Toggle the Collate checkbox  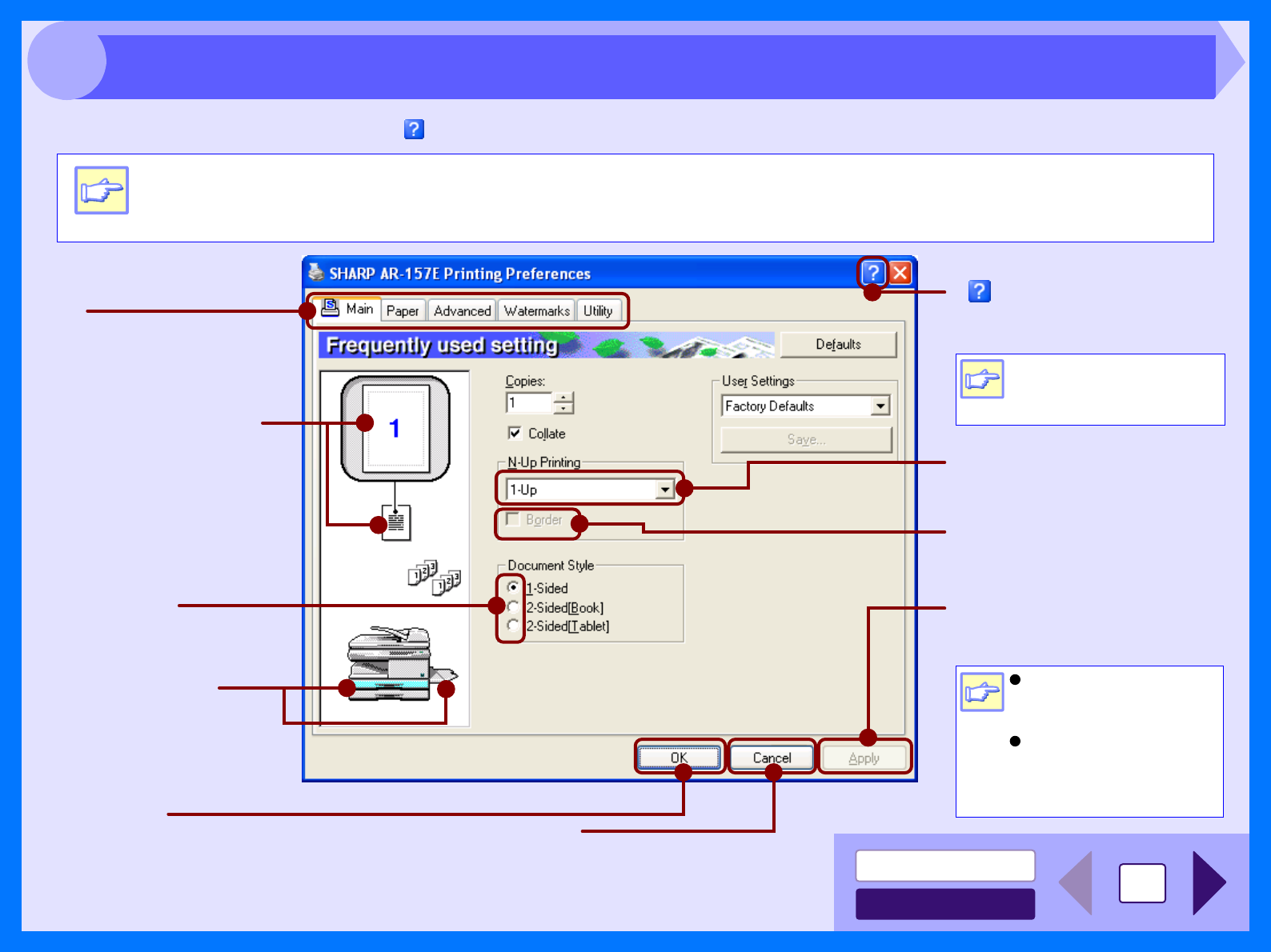click(515, 433)
